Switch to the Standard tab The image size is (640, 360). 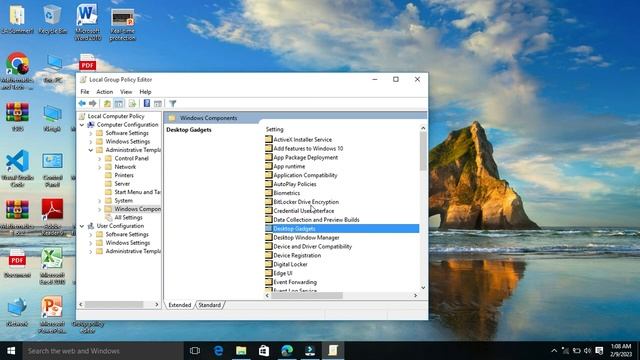209,305
